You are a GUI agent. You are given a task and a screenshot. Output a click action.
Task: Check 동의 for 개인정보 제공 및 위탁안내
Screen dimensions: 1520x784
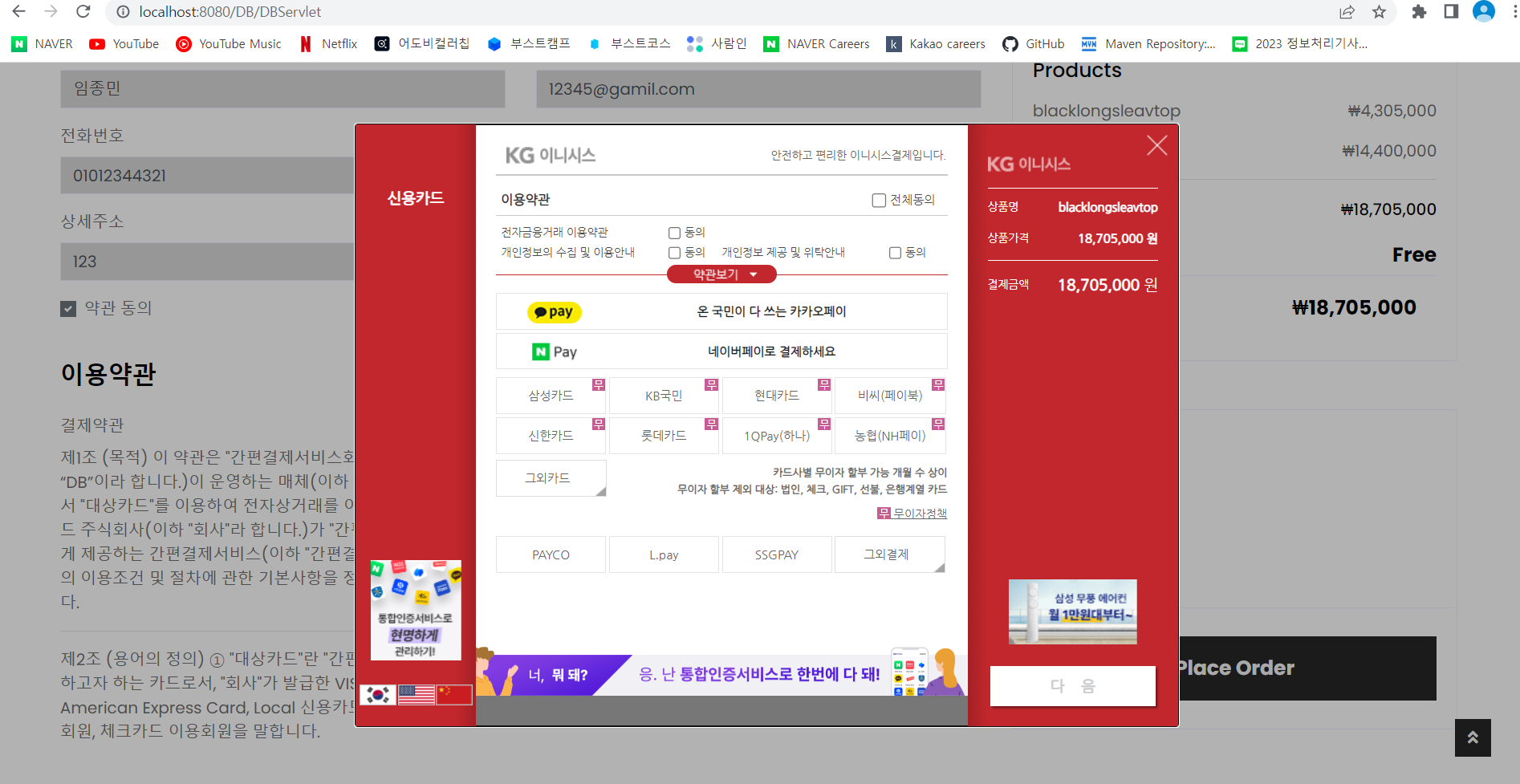click(x=895, y=253)
